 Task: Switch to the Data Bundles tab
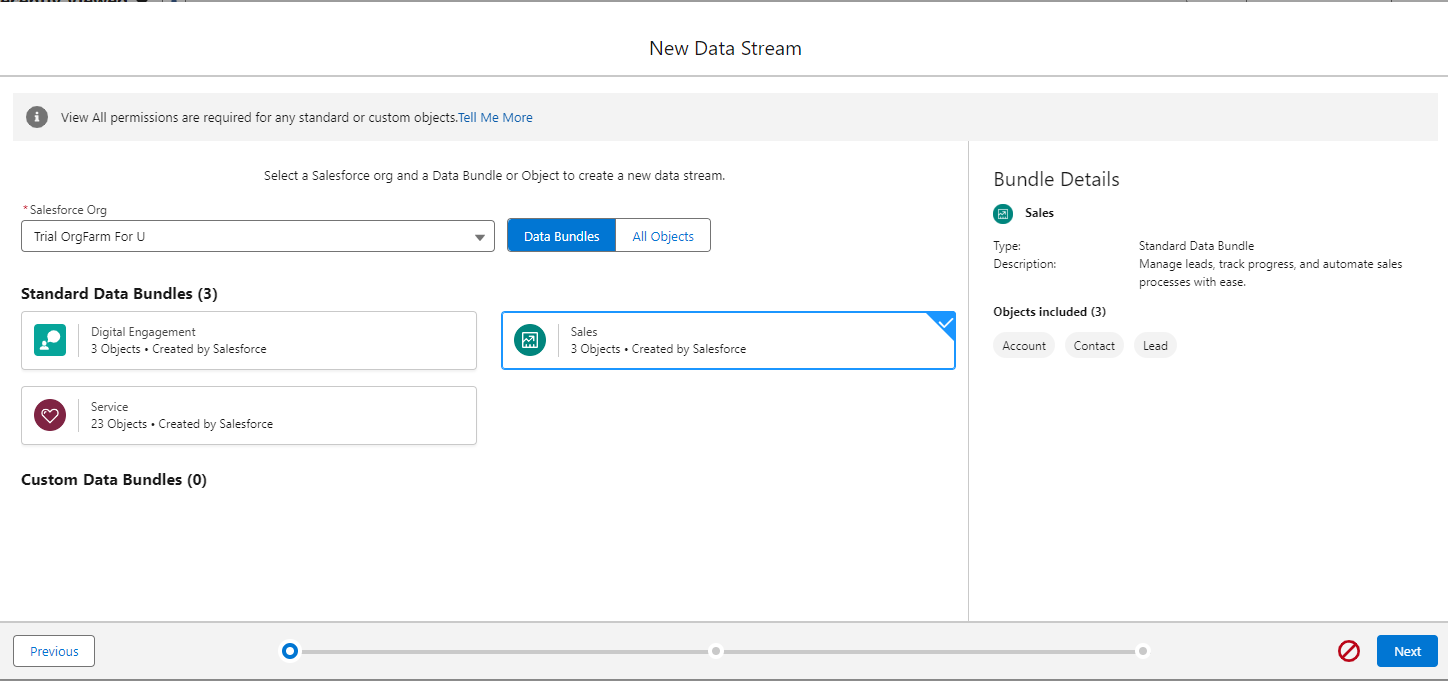point(562,236)
